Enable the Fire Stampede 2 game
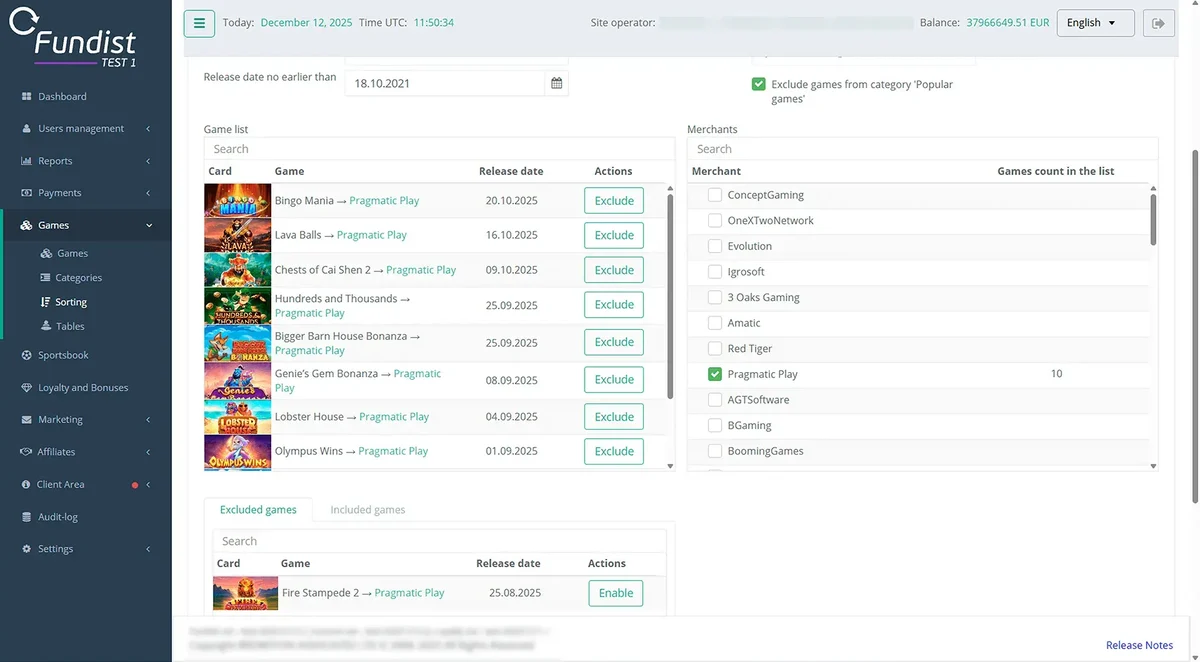 click(x=616, y=593)
